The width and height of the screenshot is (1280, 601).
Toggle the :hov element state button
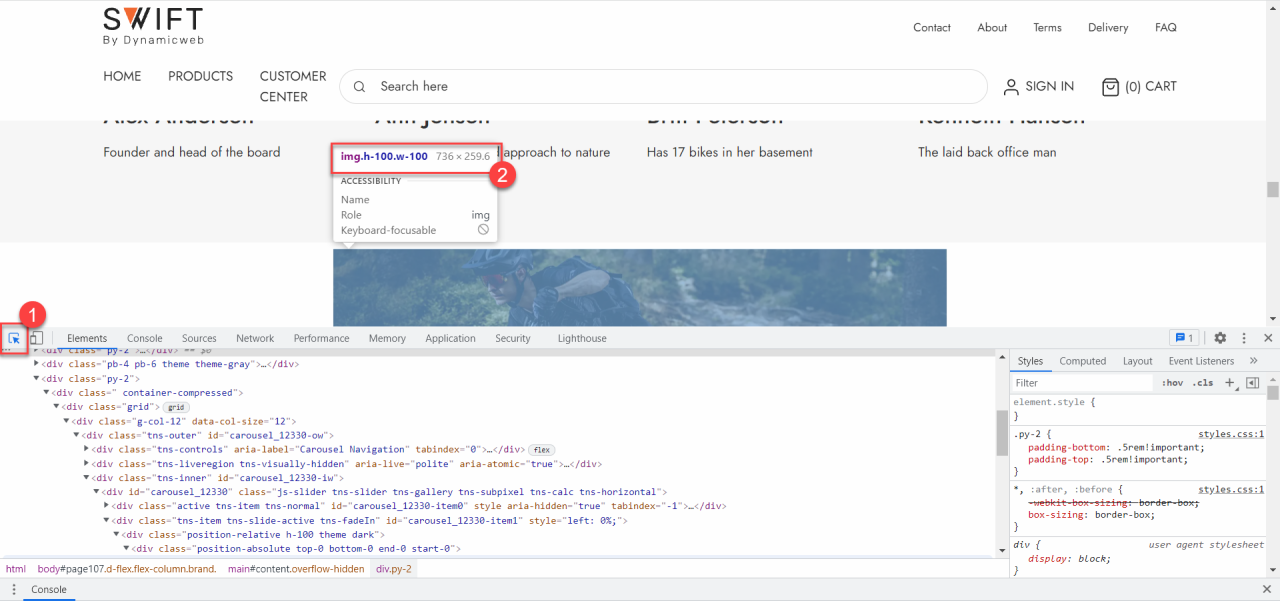tap(1171, 383)
